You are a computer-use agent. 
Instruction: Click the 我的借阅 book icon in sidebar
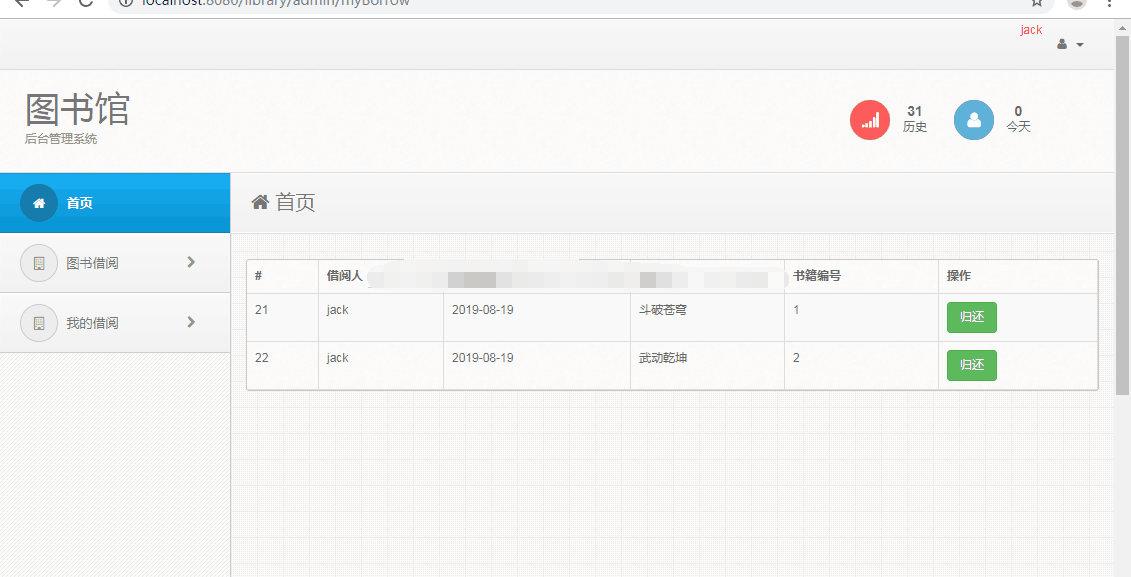click(x=38, y=322)
